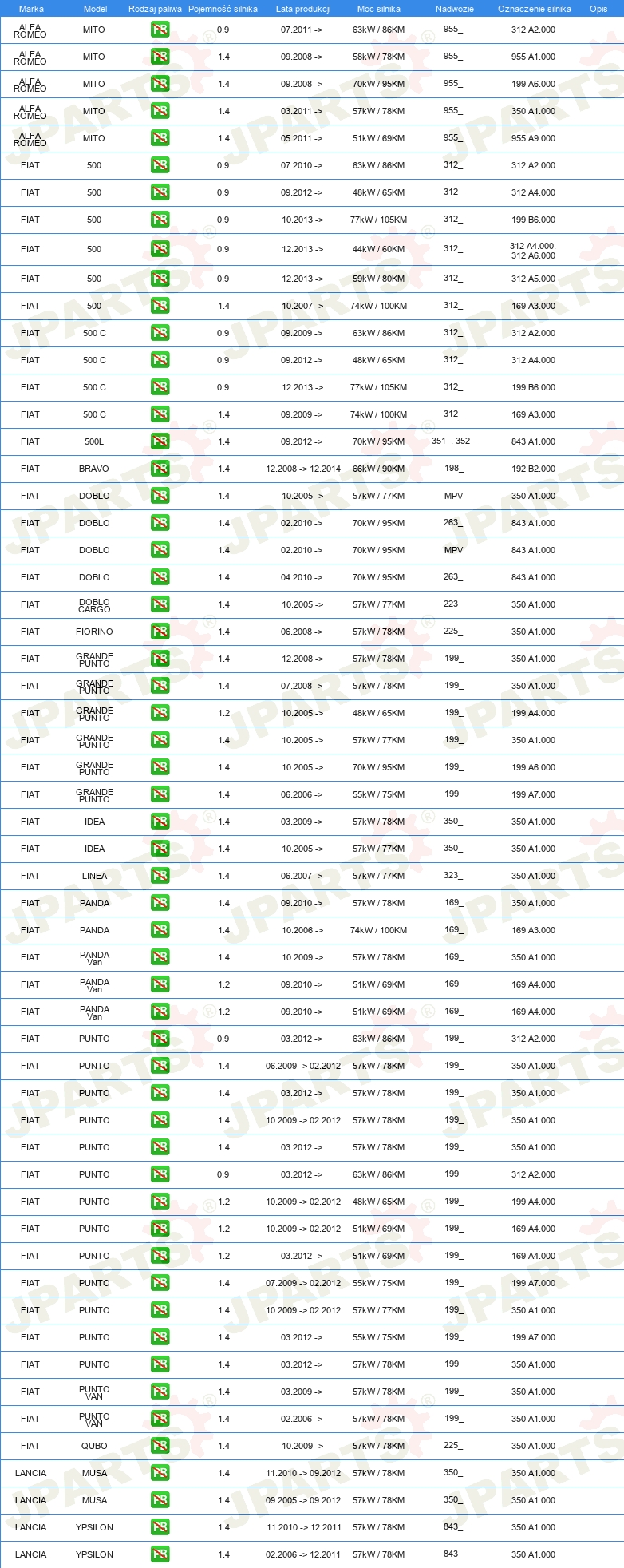Click production date 06.2008 -> in Fiorino row
The height and width of the screenshot is (1568, 624).
(302, 632)
